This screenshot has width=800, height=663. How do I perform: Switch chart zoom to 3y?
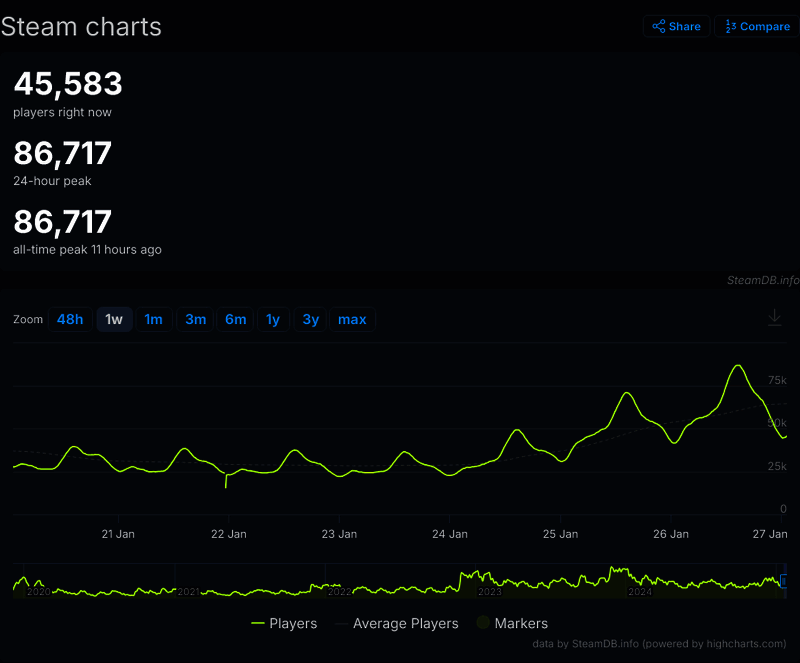pos(311,319)
